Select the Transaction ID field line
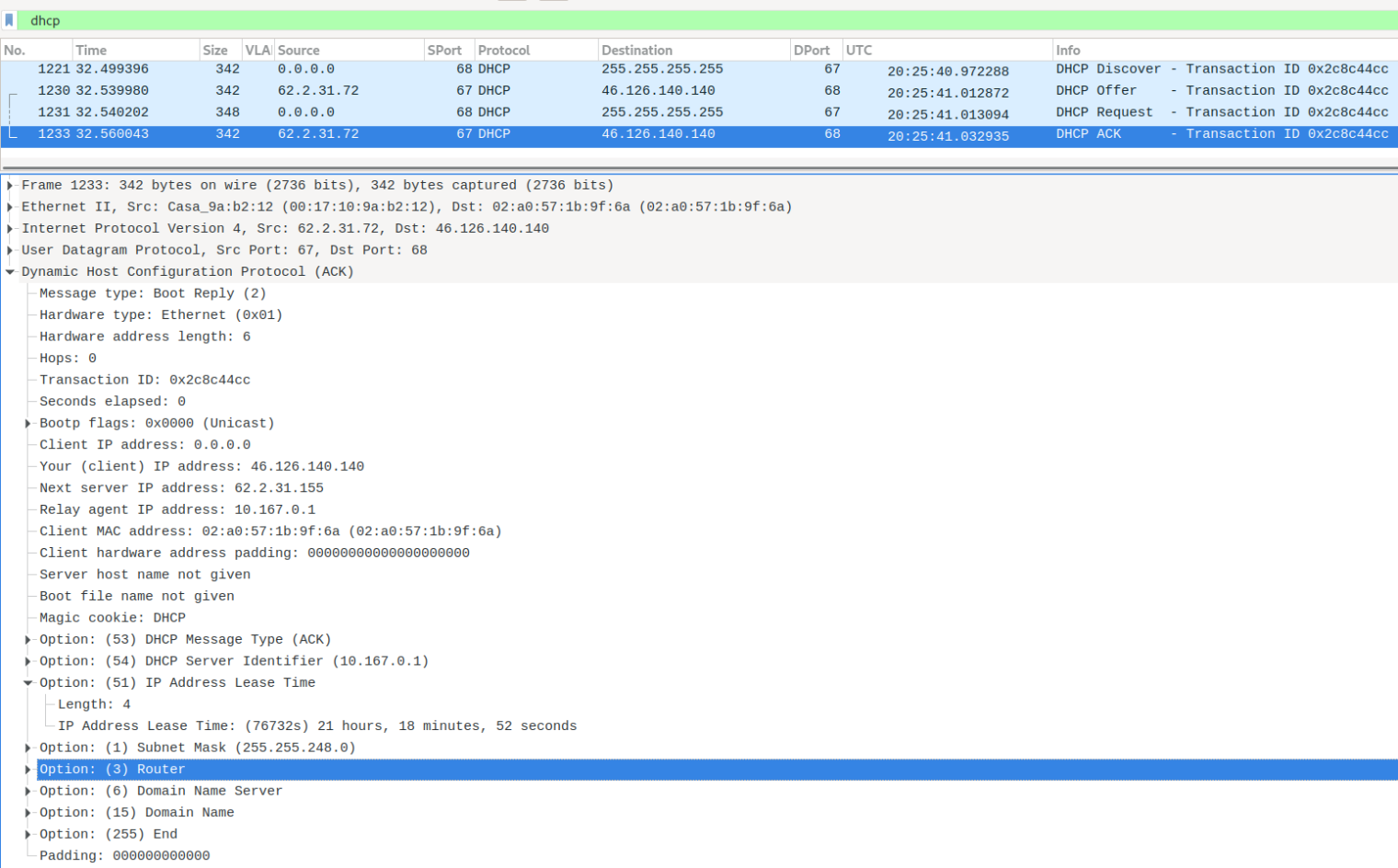This screenshot has height=868, width=1398. click(x=144, y=380)
